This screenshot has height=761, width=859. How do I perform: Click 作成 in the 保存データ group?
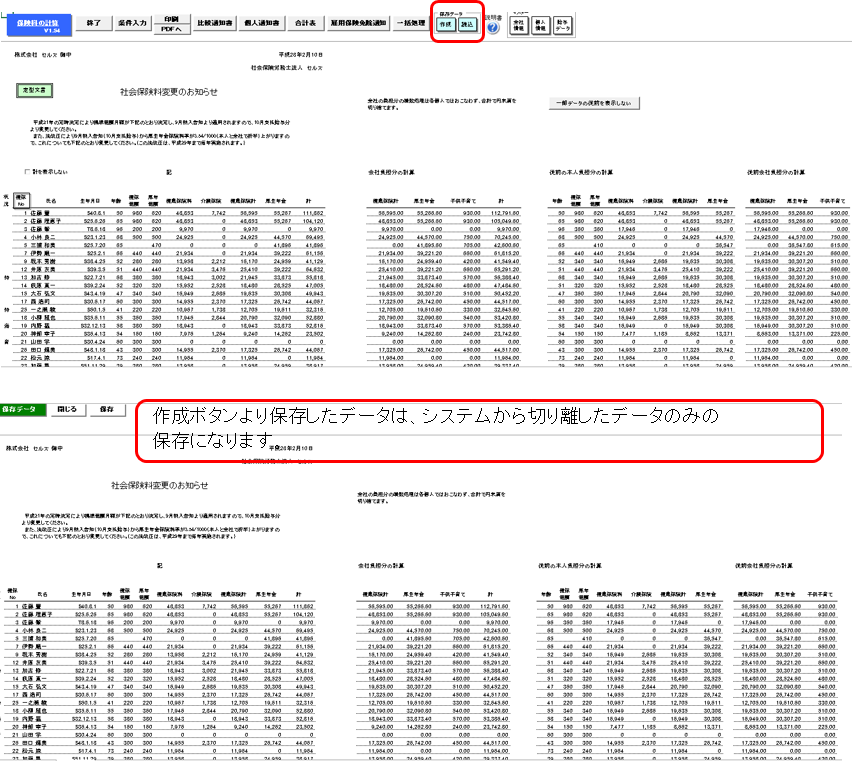(x=446, y=25)
